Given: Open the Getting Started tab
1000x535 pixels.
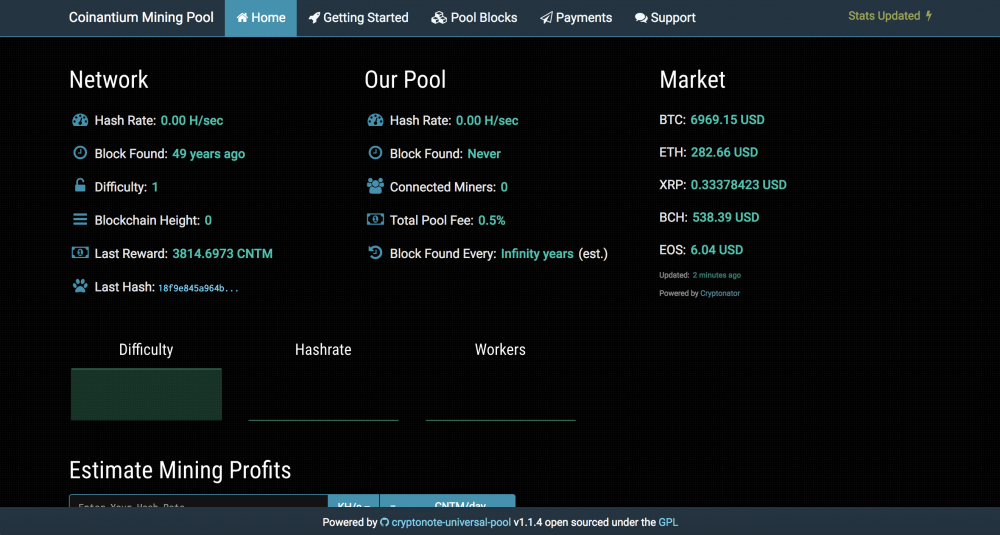Looking at the screenshot, I should 358,18.
